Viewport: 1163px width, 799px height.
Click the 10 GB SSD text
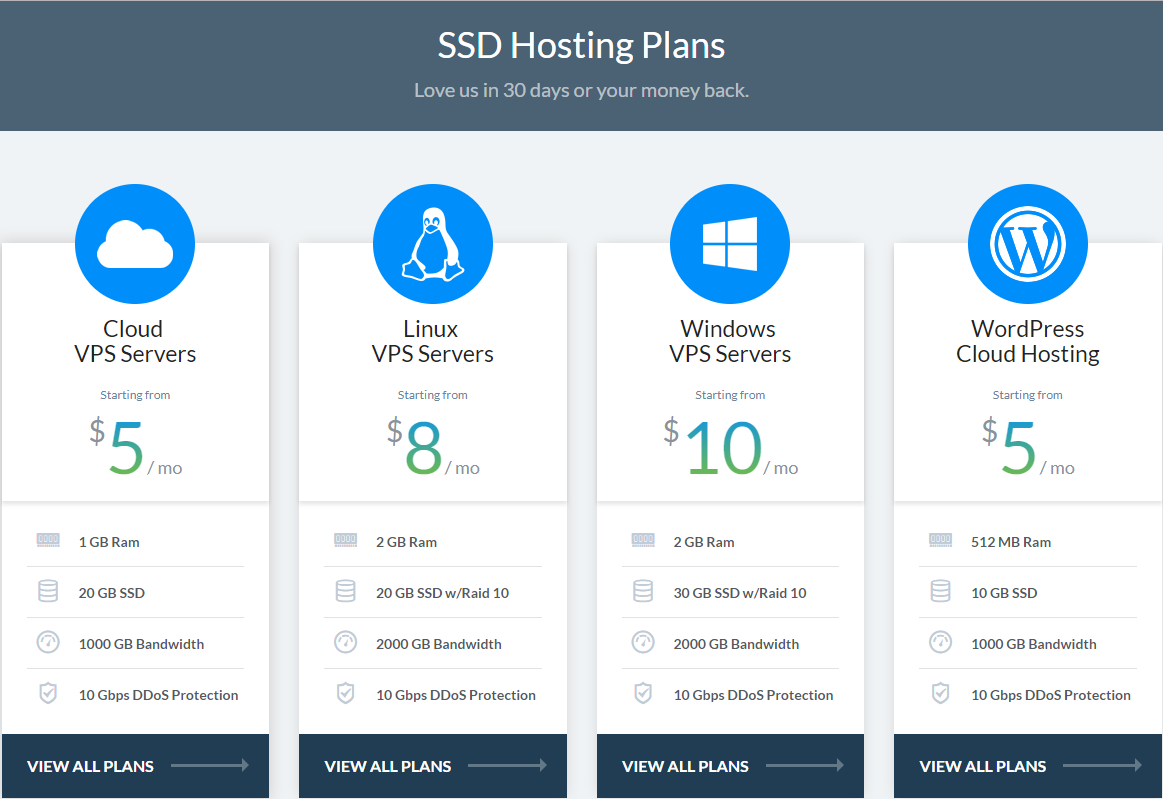[x=1004, y=593]
